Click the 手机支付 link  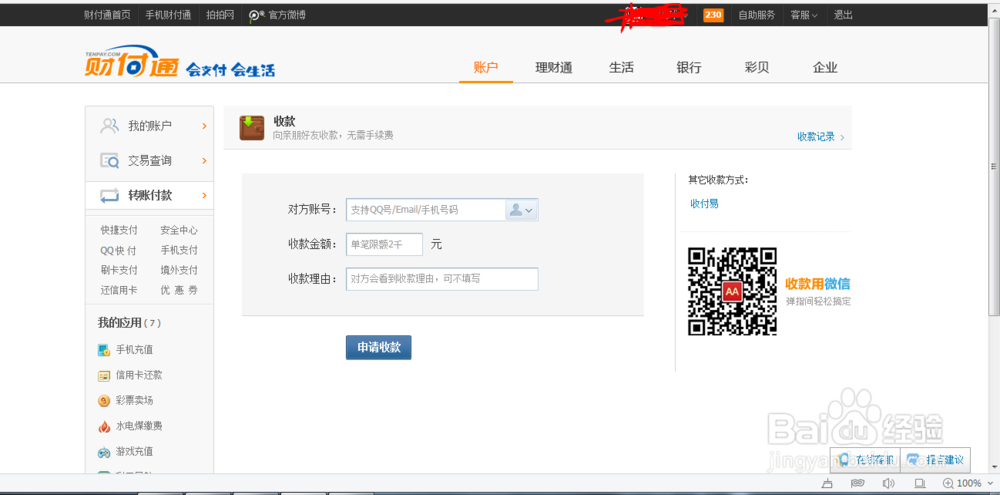tap(179, 250)
